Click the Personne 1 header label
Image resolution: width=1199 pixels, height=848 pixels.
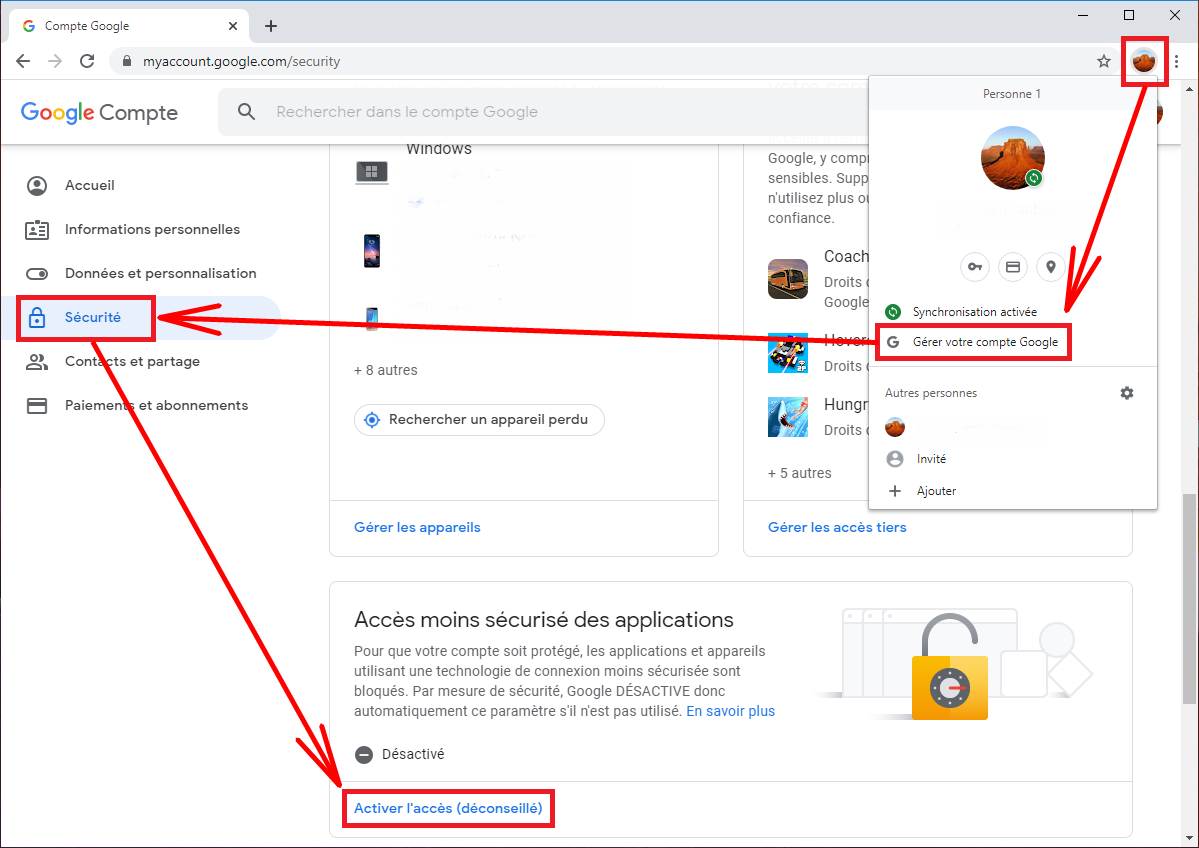coord(1012,94)
